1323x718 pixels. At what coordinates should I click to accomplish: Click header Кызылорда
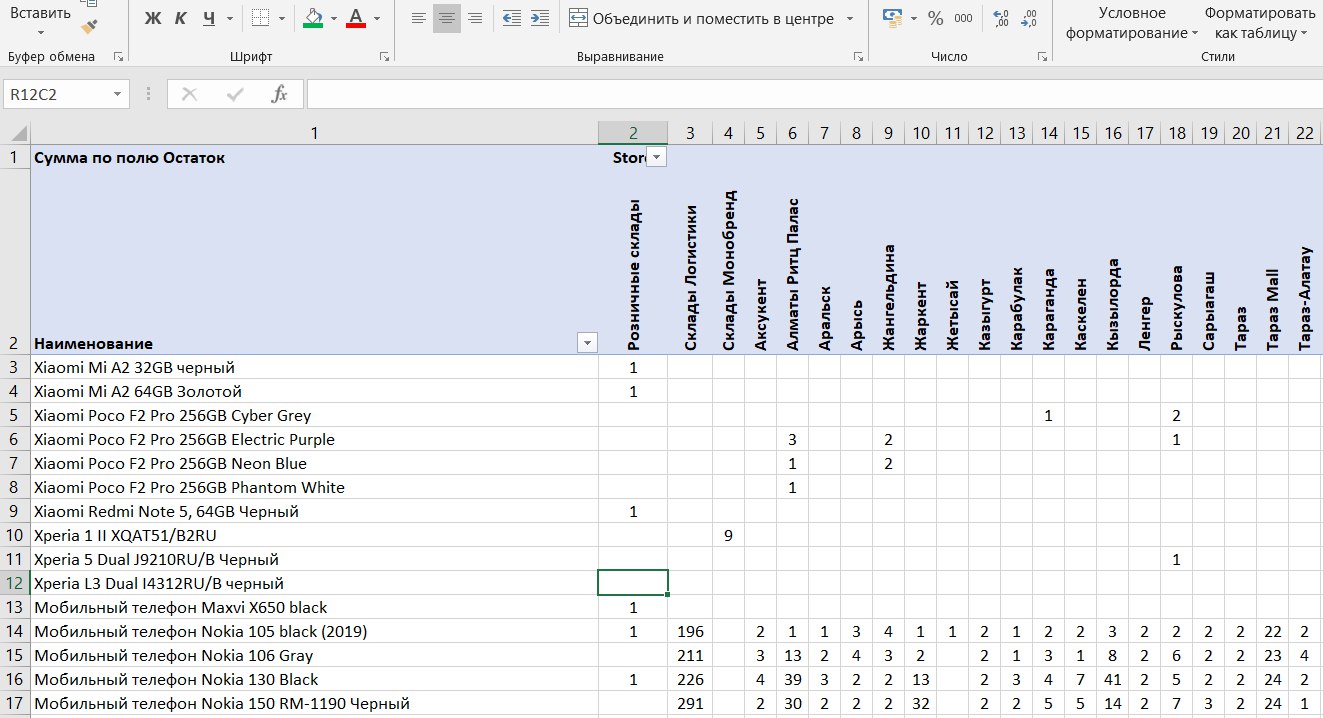coord(1114,305)
